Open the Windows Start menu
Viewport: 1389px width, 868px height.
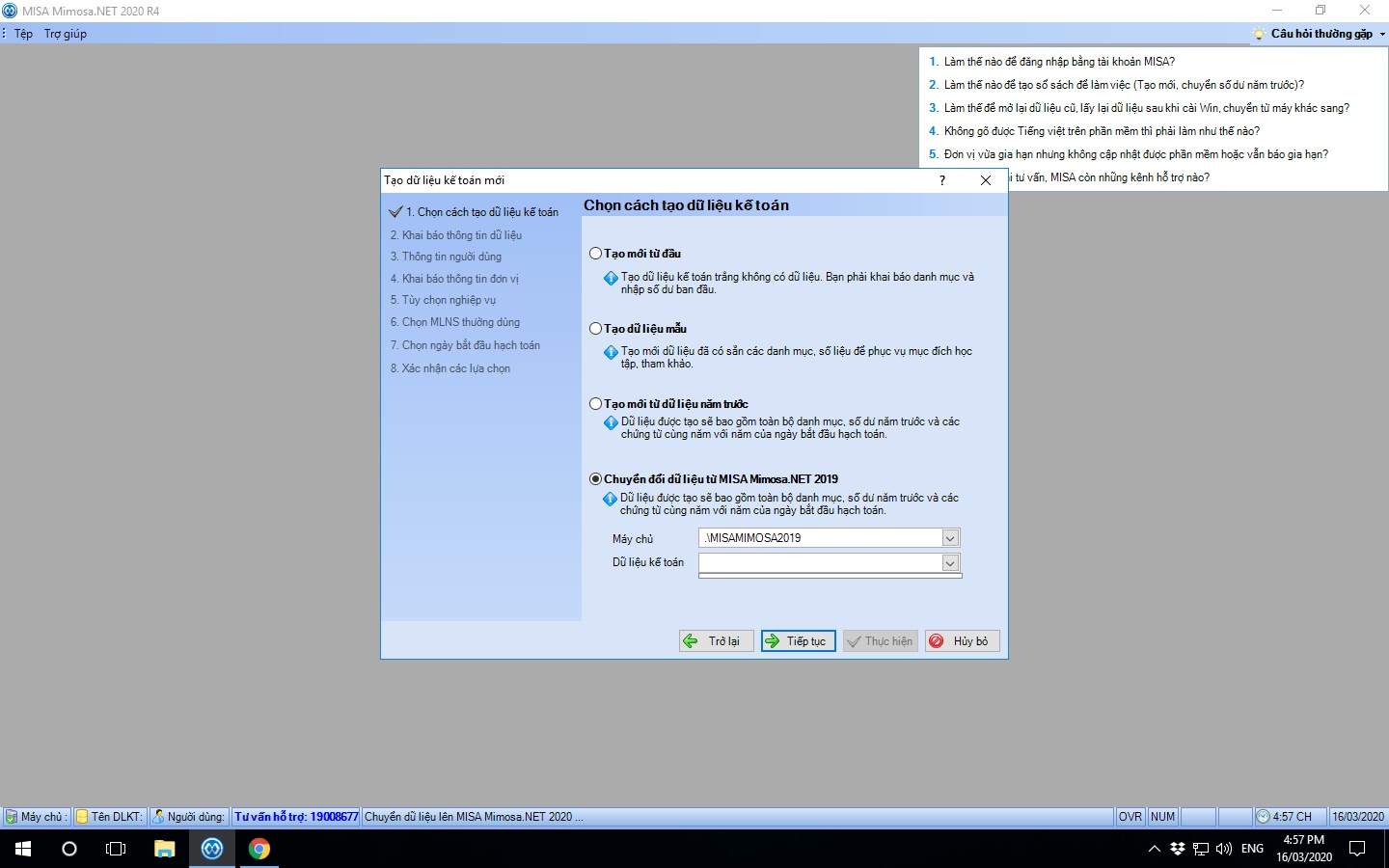pos(23,849)
